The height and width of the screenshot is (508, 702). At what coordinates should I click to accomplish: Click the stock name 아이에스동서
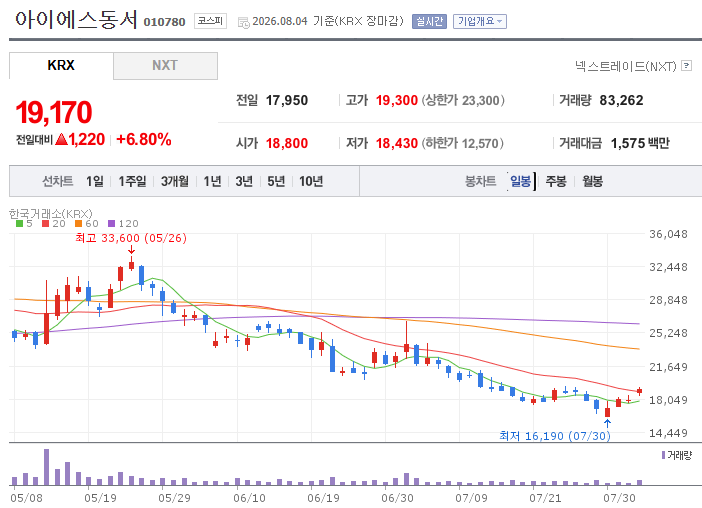pyautogui.click(x=76, y=20)
